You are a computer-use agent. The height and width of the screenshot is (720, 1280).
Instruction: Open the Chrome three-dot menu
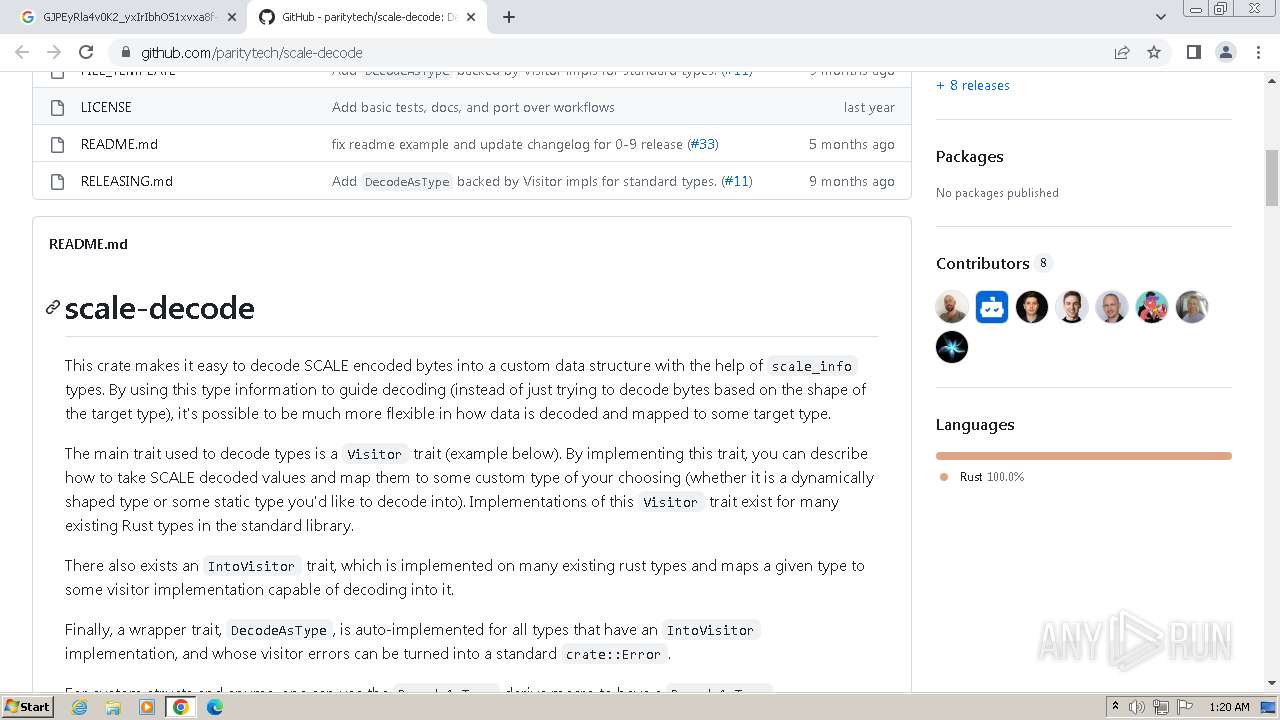1257,52
